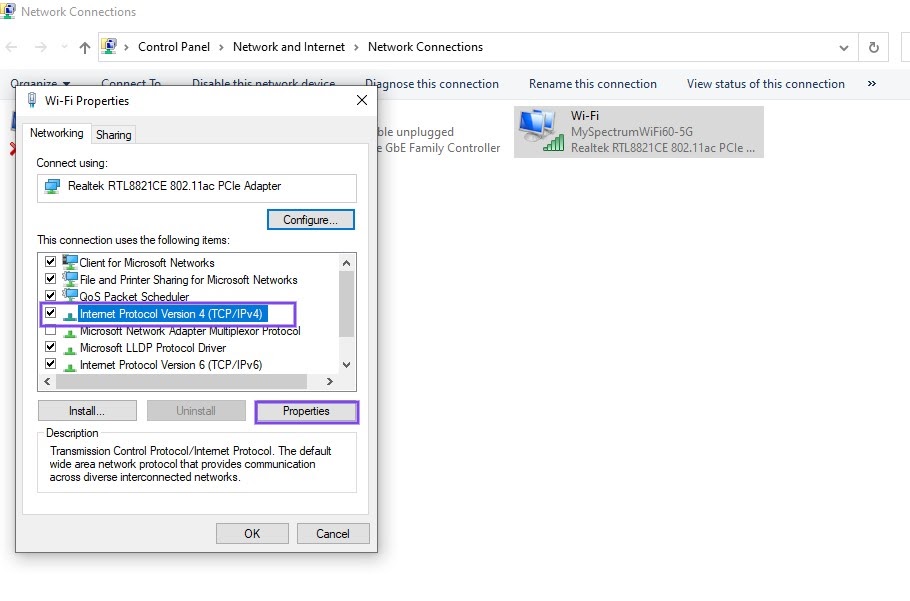Uncheck Internet Protocol Version 6 (TCP/IPv6)
This screenshot has height=601, width=910.
tap(50, 365)
